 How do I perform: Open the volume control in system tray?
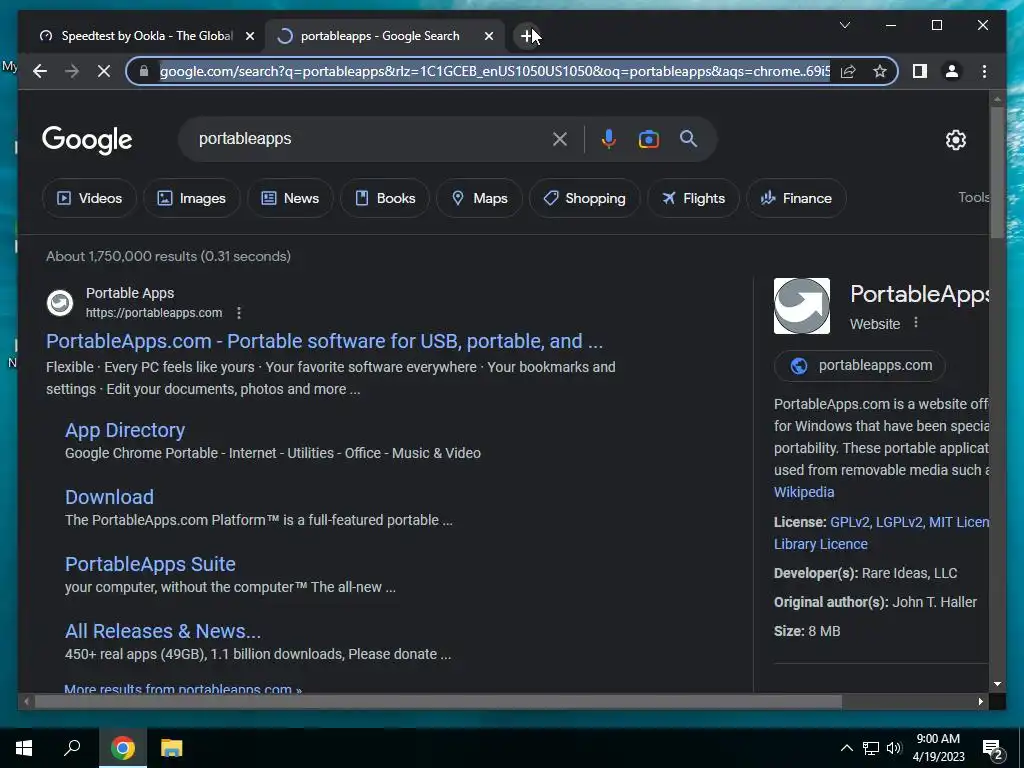point(894,748)
